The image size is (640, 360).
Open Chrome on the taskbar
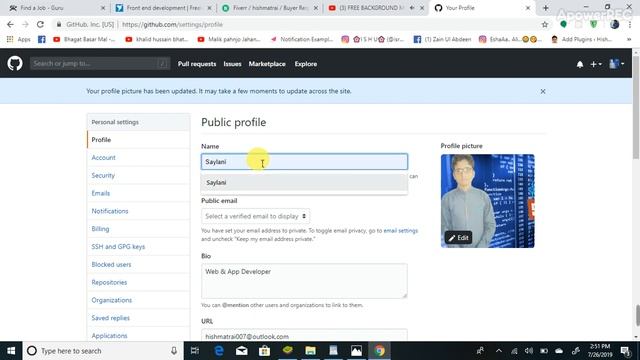[380, 351]
